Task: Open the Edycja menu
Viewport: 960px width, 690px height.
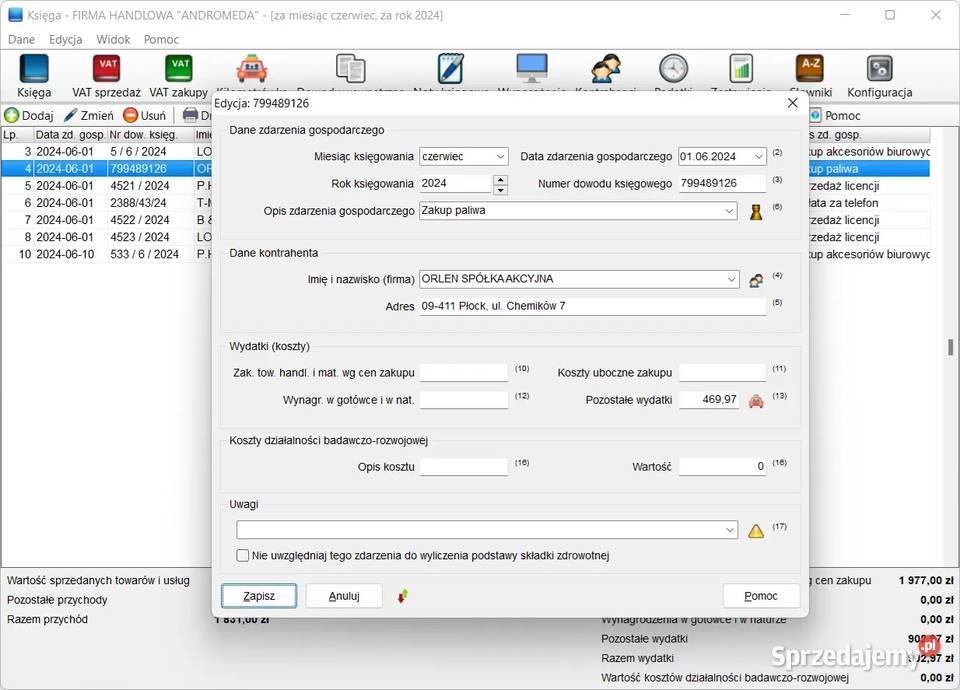Action: point(66,40)
